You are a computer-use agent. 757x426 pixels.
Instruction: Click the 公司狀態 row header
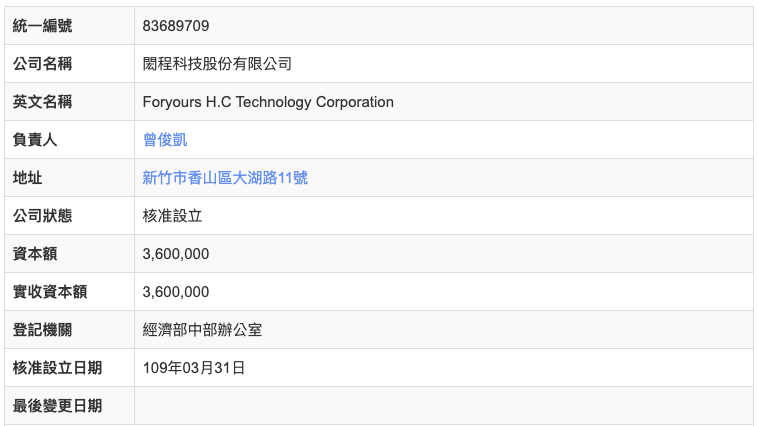tap(42, 216)
